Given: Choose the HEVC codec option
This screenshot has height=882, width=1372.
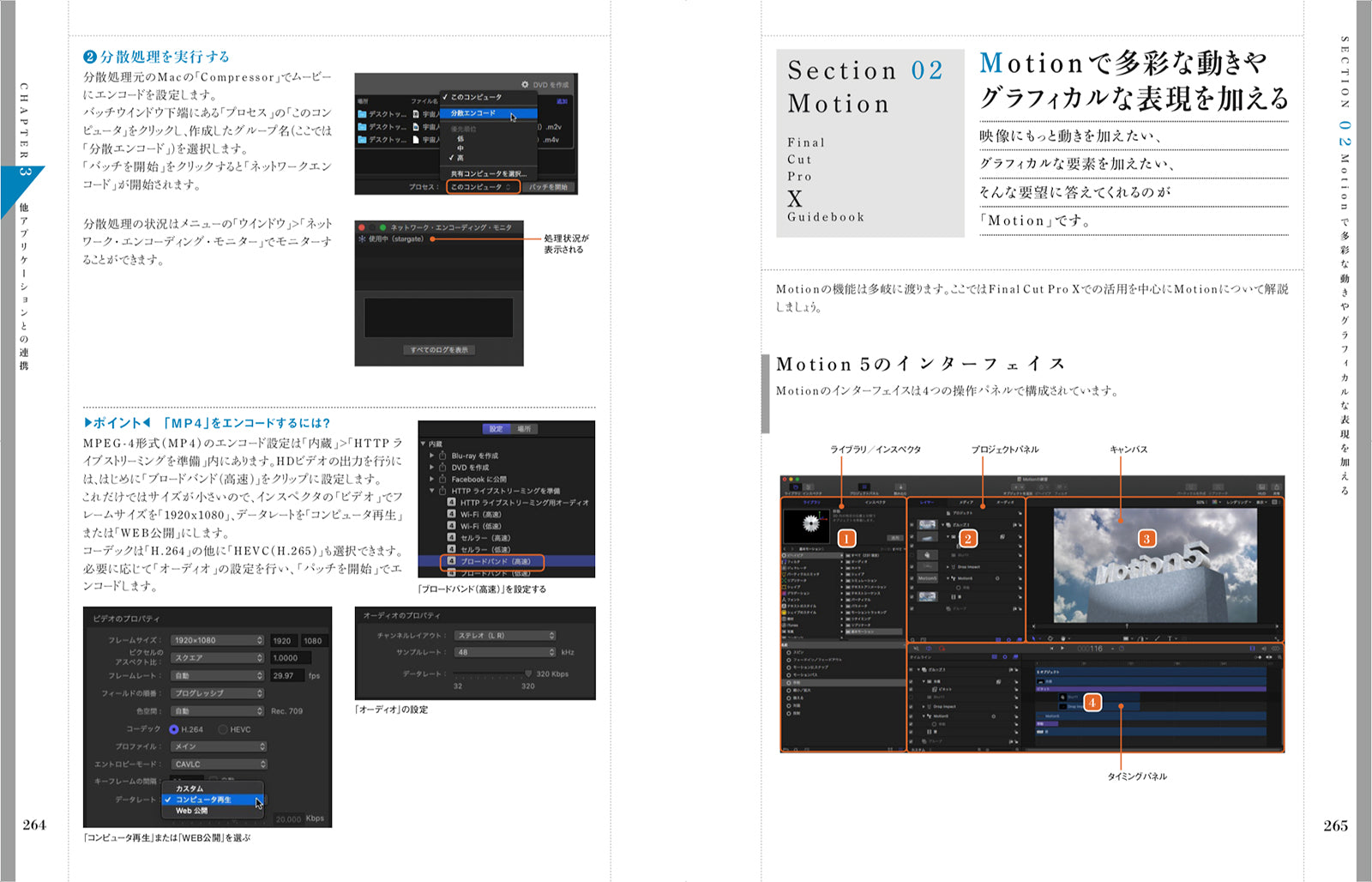Looking at the screenshot, I should coord(223,730).
